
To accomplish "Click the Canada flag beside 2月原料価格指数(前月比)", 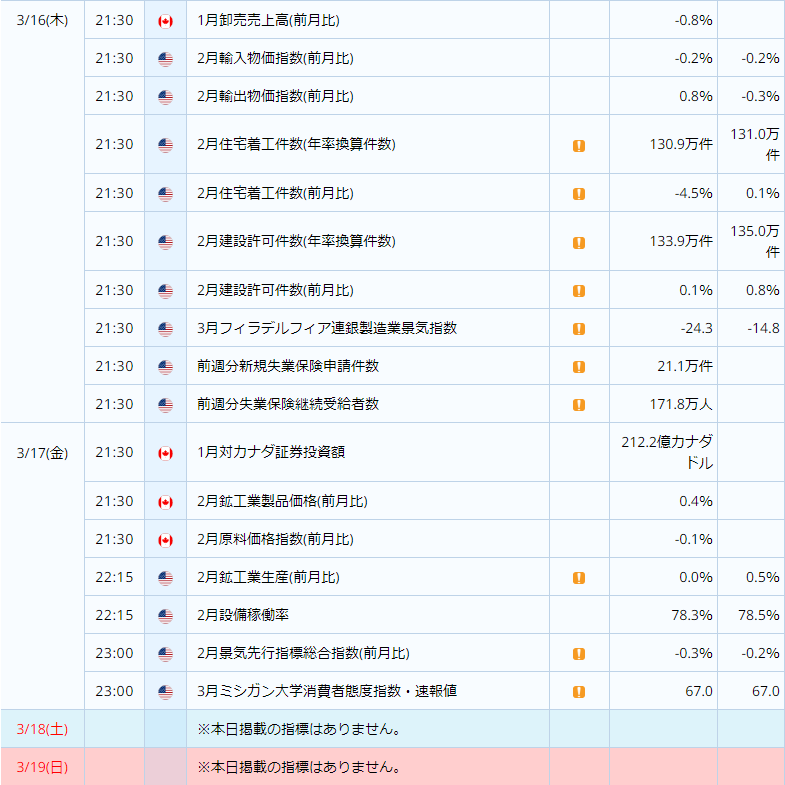I will click(165, 540).
